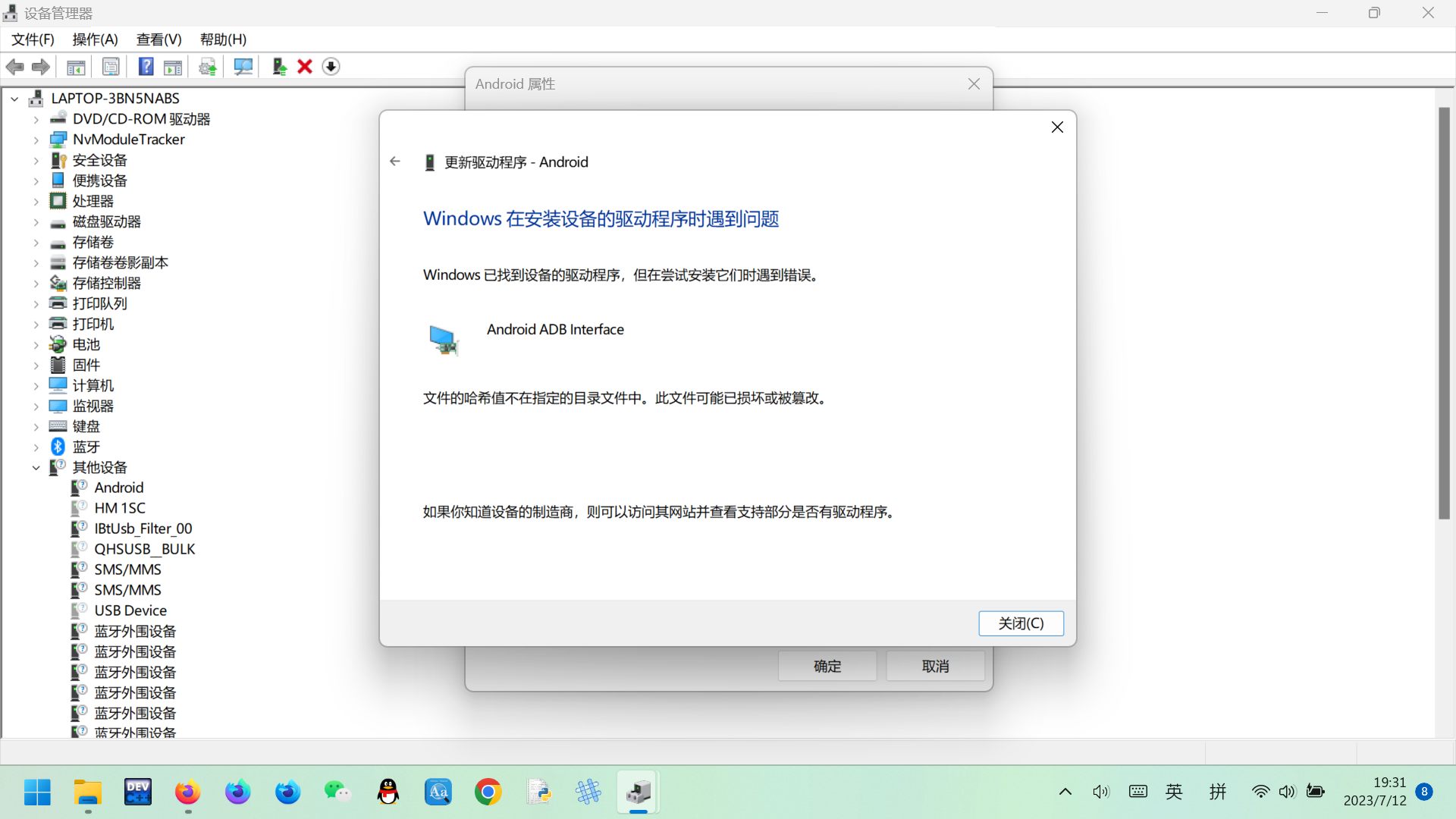This screenshot has width=1456, height=819.
Task: Select the 监视器 category
Action: point(93,406)
